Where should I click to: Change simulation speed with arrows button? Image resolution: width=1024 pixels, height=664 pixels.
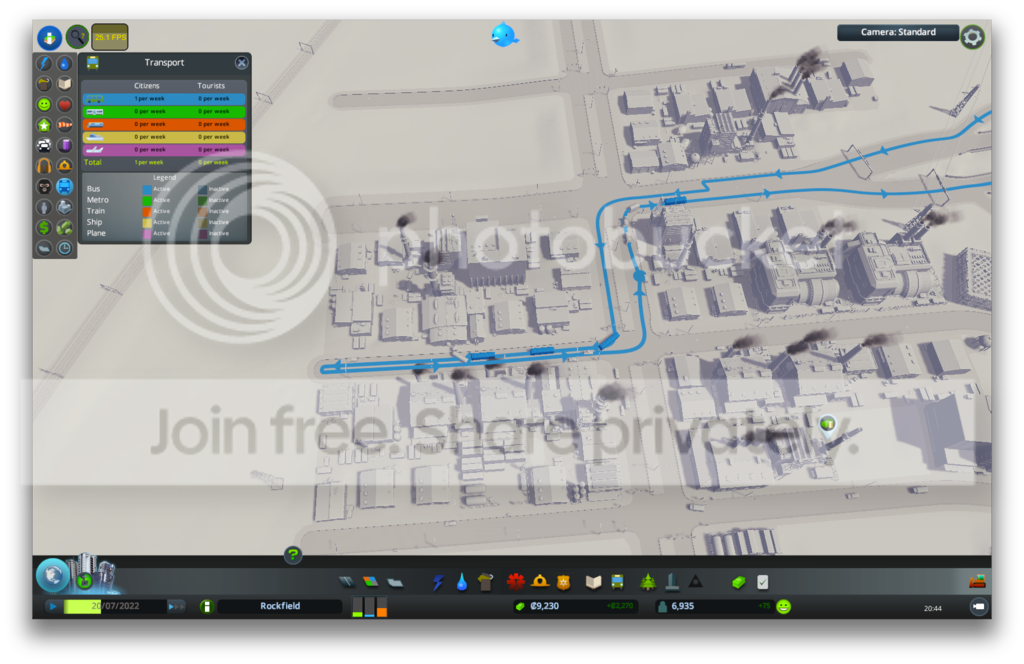[176, 607]
